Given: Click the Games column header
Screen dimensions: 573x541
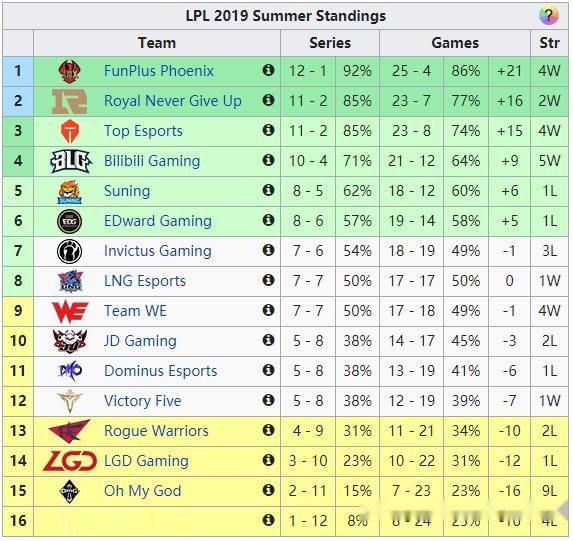Looking at the screenshot, I should click(455, 43).
